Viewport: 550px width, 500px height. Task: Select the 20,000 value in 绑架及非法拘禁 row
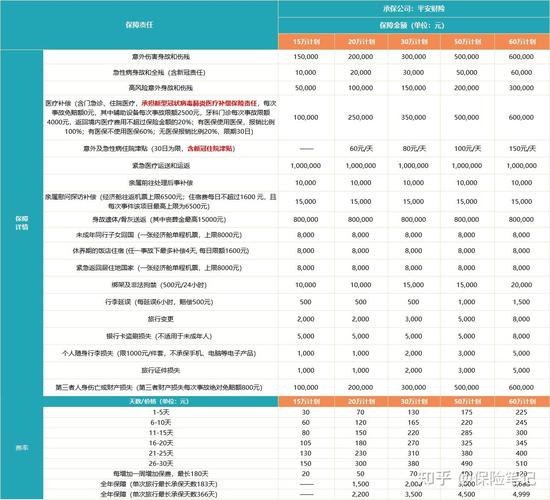[522, 285]
